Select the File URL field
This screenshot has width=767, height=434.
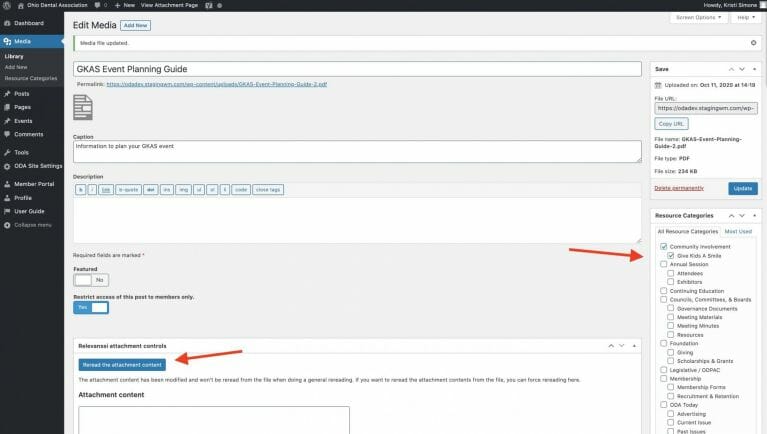706,108
